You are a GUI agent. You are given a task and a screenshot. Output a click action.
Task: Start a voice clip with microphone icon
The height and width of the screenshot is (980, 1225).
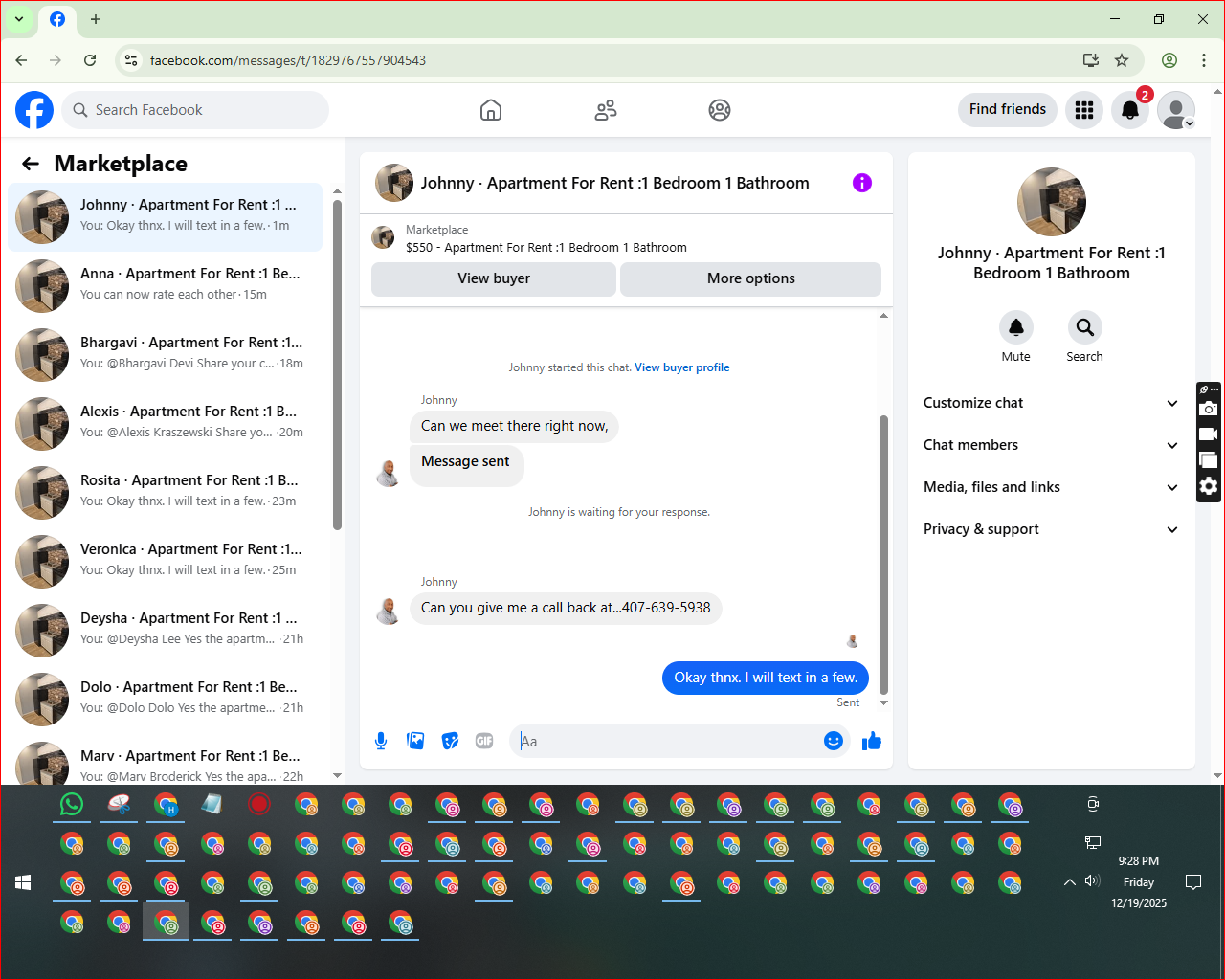click(x=381, y=741)
